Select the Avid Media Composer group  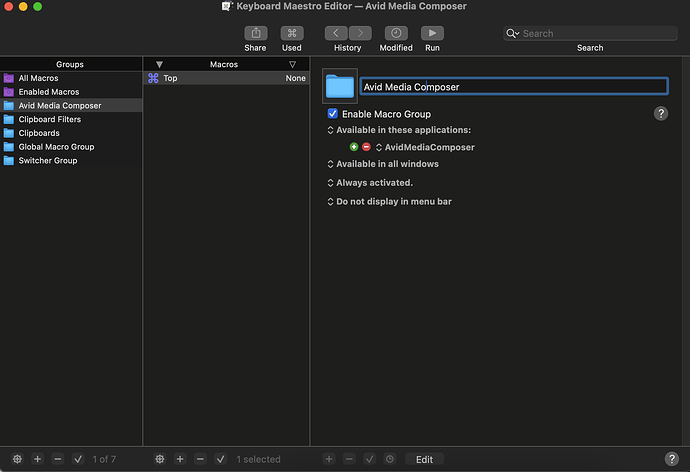pyautogui.click(x=71, y=106)
